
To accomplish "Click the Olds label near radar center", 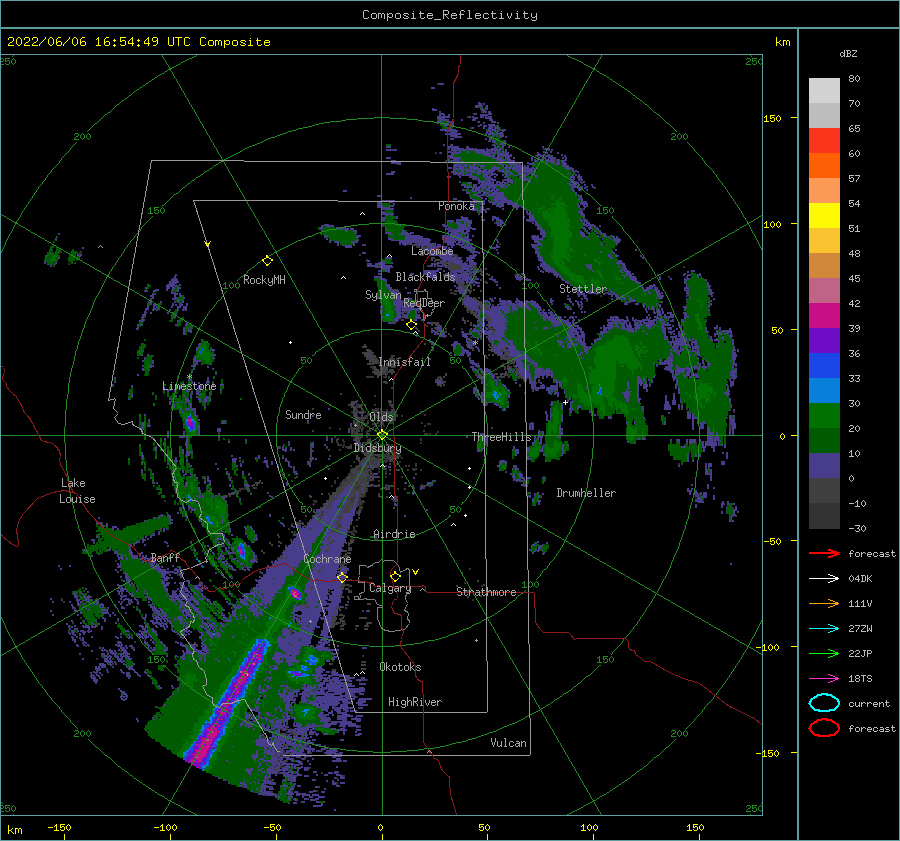I will click(x=381, y=417).
